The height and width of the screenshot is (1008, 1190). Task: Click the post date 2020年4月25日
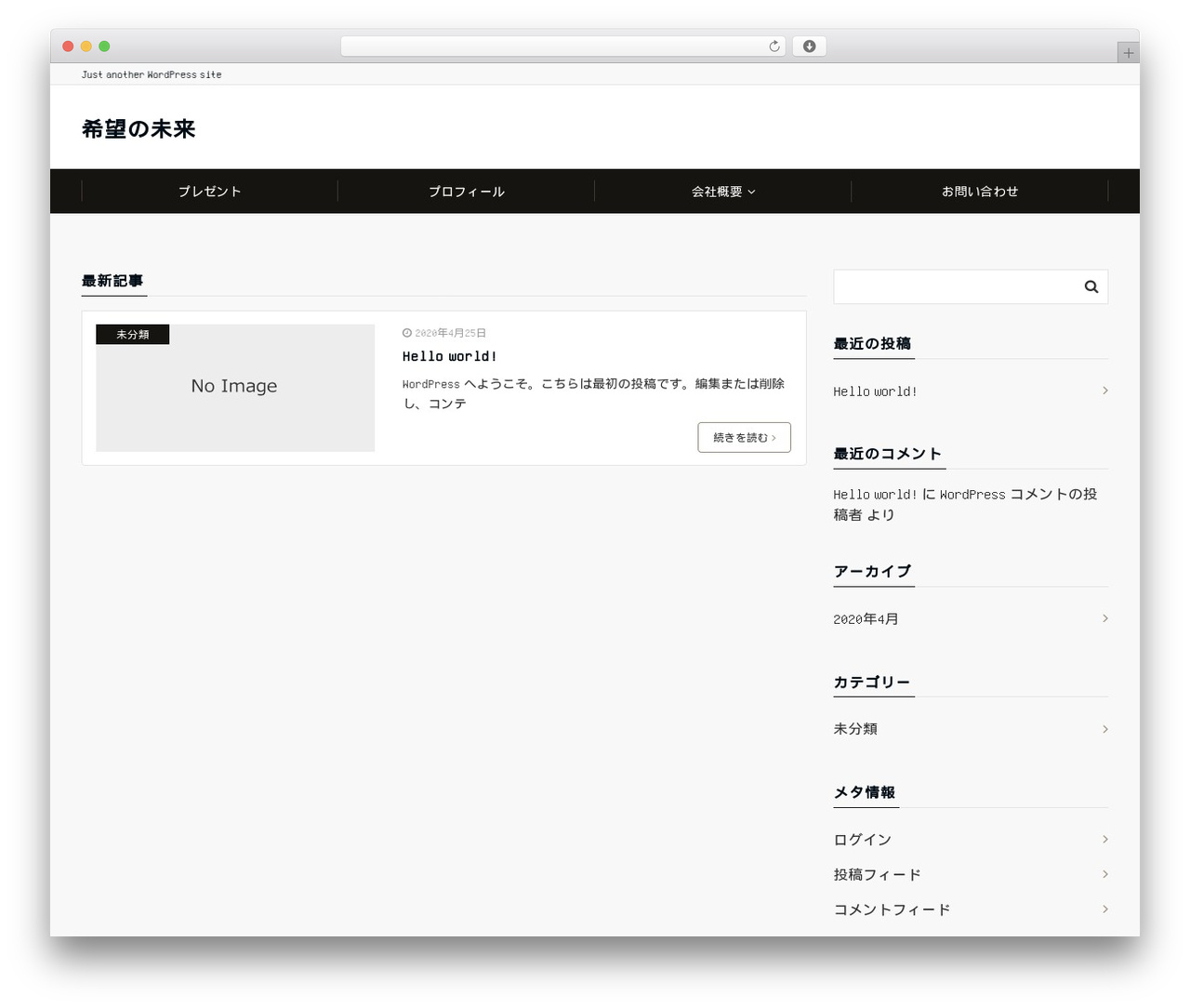tap(451, 333)
